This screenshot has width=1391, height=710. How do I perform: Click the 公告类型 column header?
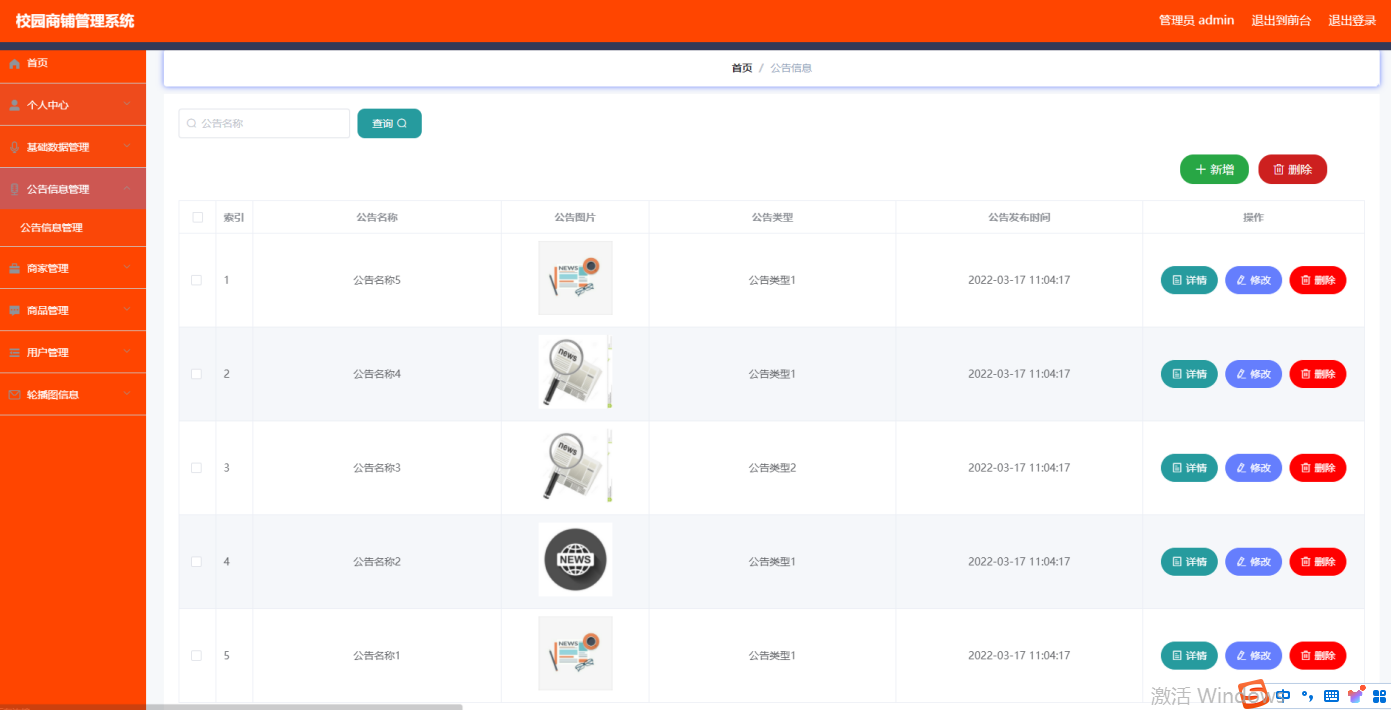[x=772, y=217]
